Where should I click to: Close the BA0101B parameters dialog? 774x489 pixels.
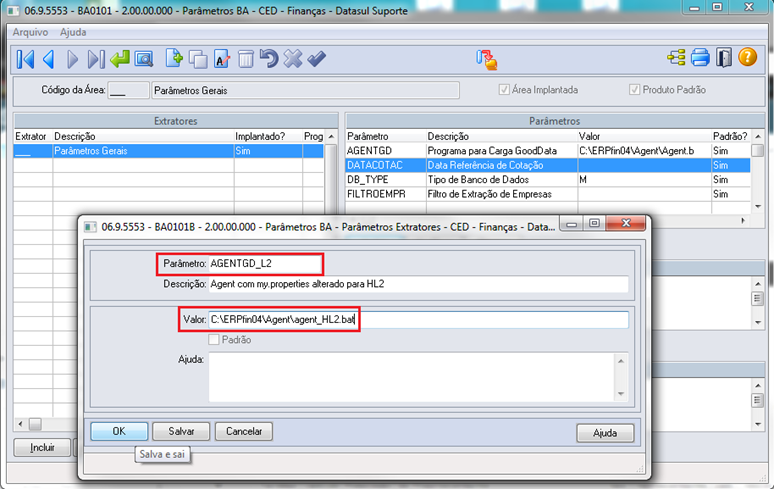click(x=625, y=224)
